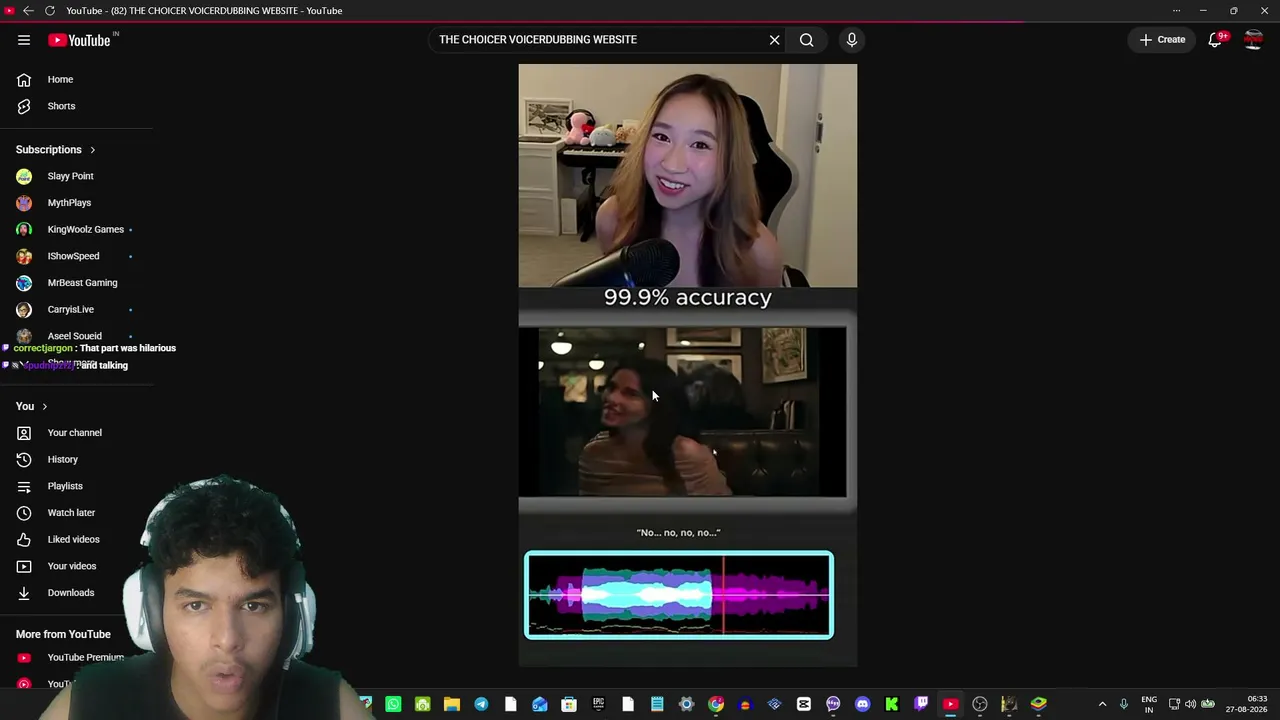Click the IShowSpeed avatar
1280x720 pixels.
[x=24, y=256]
